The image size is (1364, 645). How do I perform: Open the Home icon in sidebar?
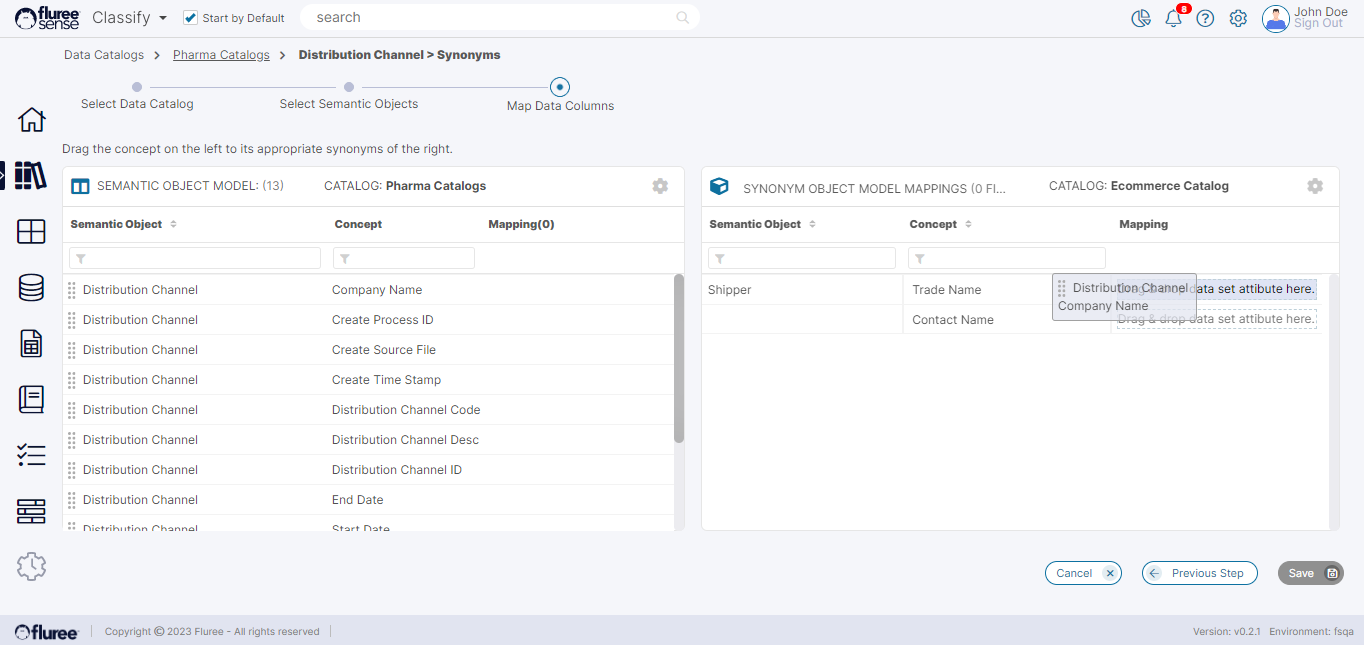(32, 120)
